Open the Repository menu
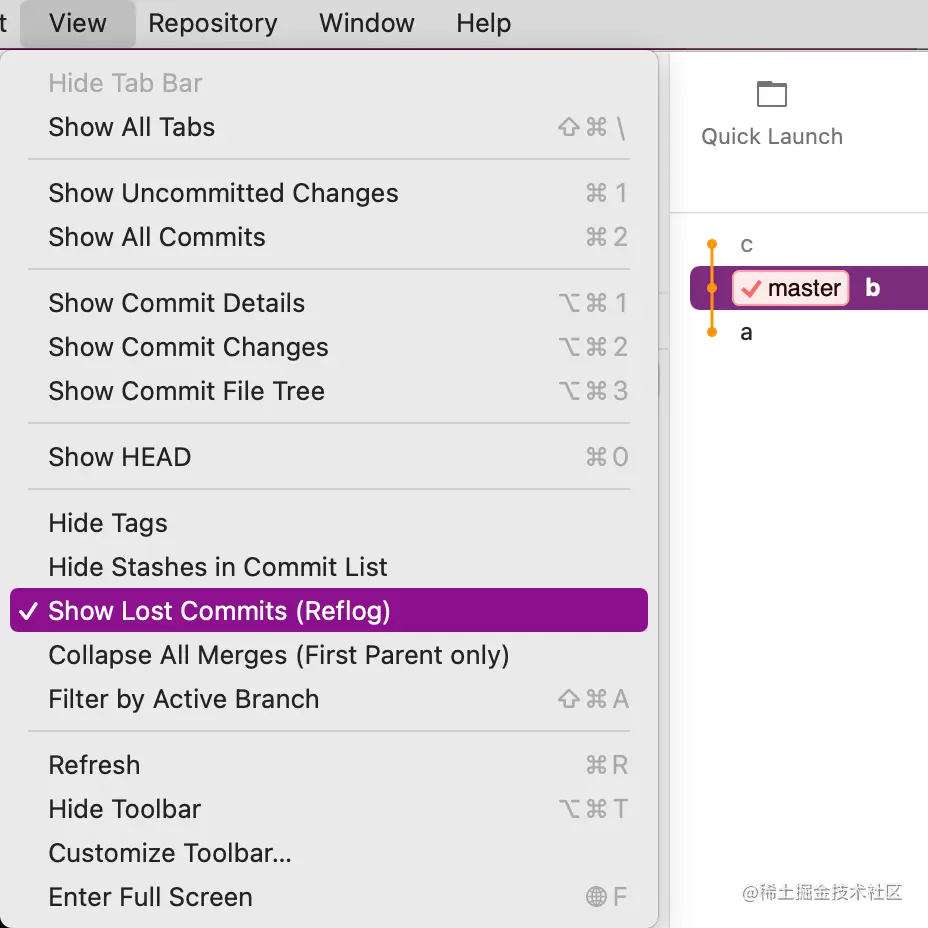The width and height of the screenshot is (928, 928). pos(213,23)
